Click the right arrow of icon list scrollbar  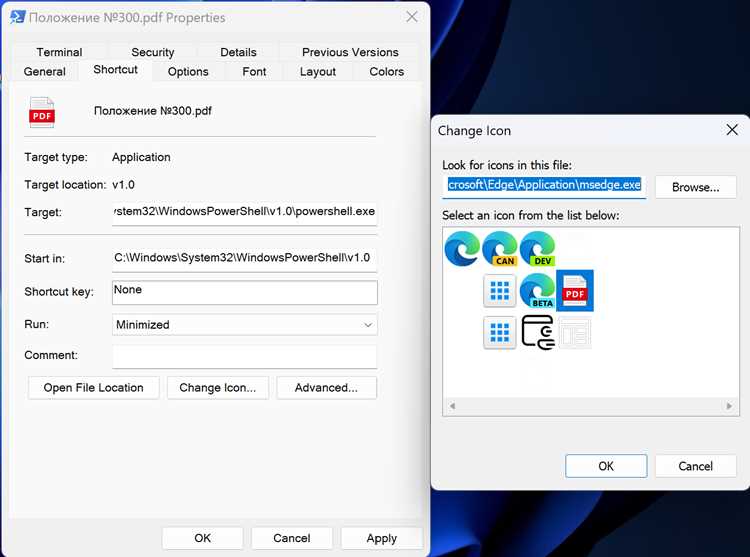(x=729, y=406)
